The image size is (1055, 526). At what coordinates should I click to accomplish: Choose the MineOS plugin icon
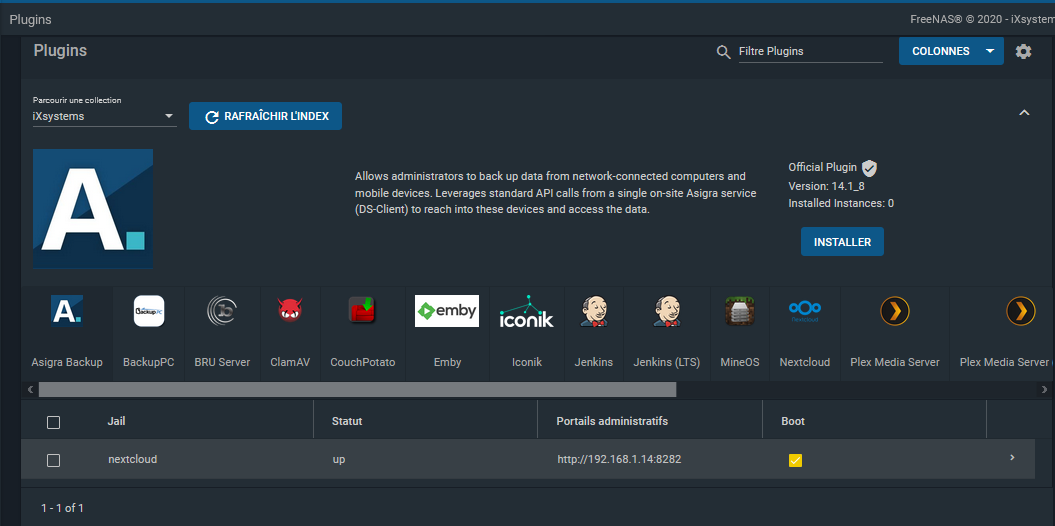coord(739,312)
